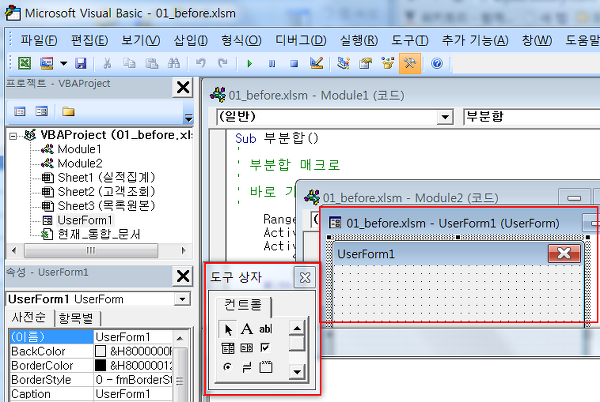Click the BackColor color swatch
600x402 pixels.
pos(100,351)
